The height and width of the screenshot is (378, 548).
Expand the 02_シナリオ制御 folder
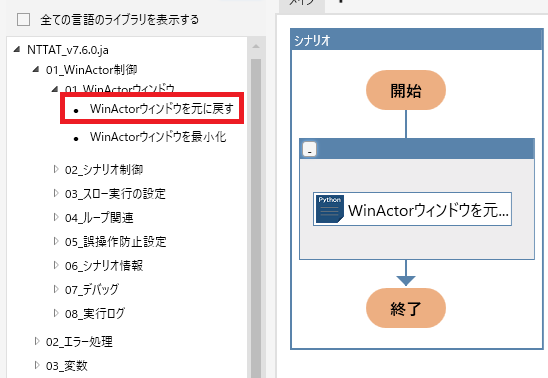pos(56,169)
